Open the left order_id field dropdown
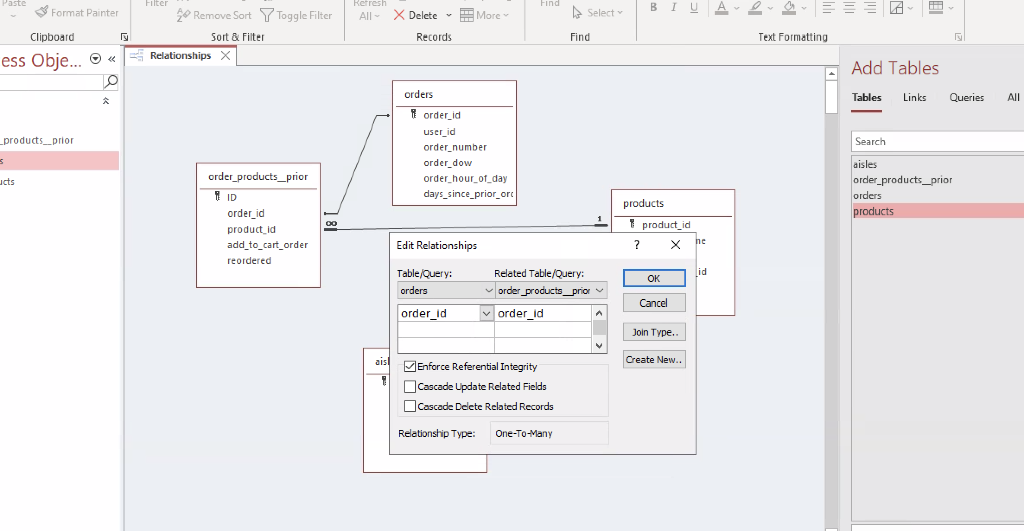The image size is (1024, 531). 487,314
